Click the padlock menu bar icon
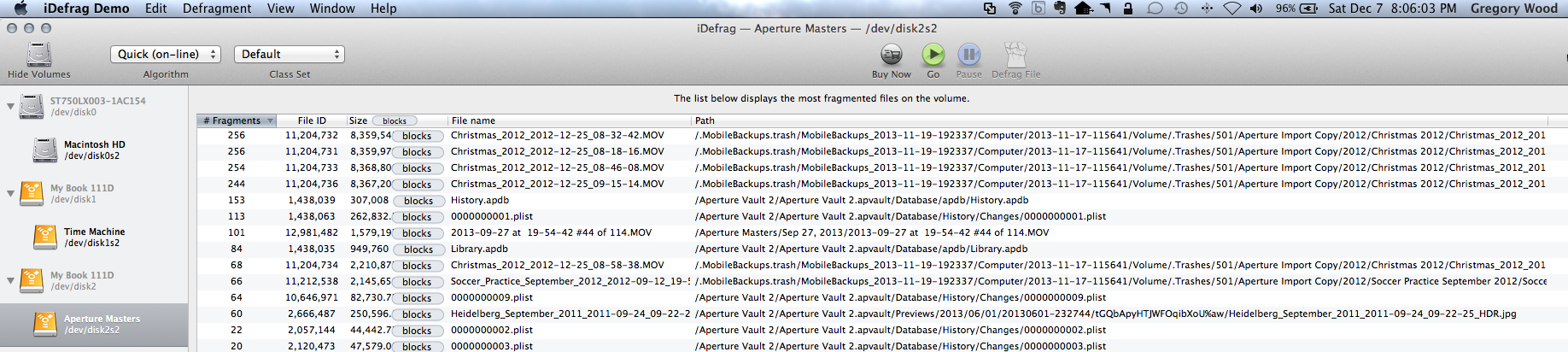 (1128, 9)
